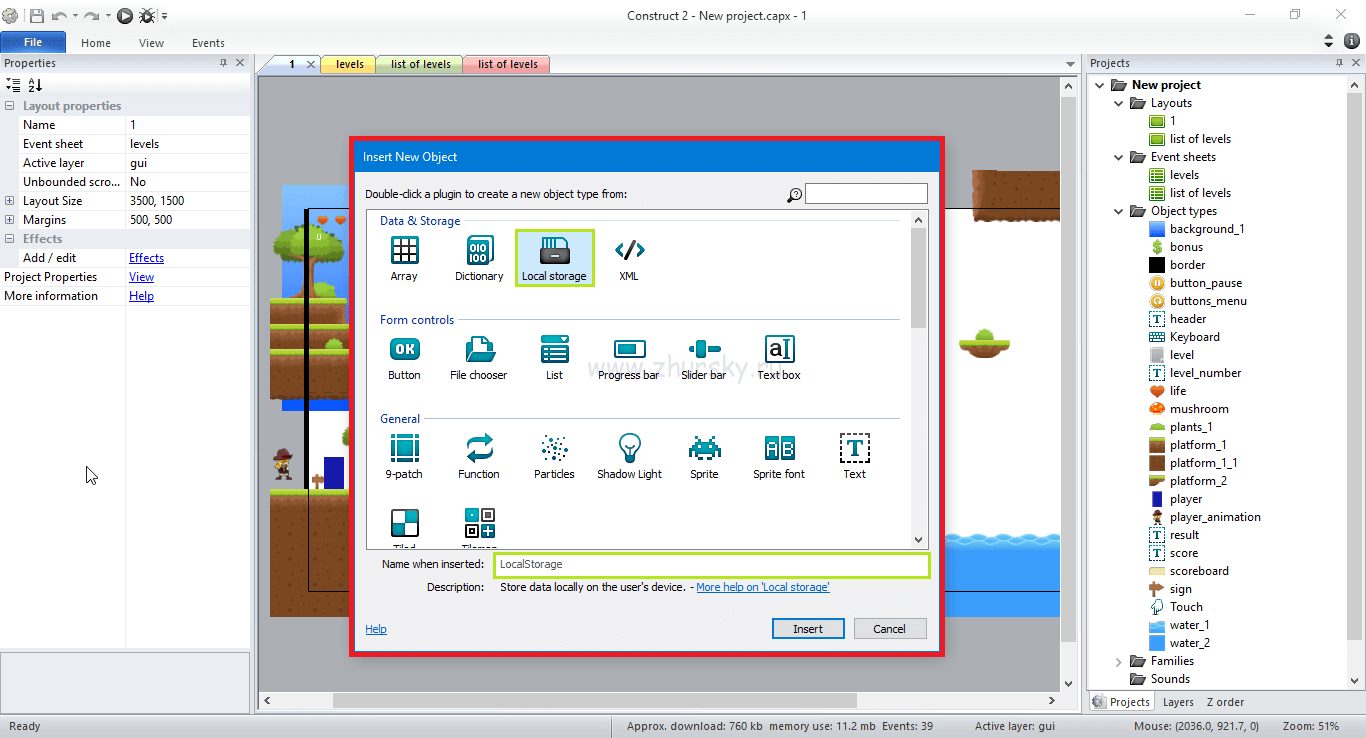The height and width of the screenshot is (738, 1366).
Task: Switch to the View ribbon tab
Action: pos(152,43)
